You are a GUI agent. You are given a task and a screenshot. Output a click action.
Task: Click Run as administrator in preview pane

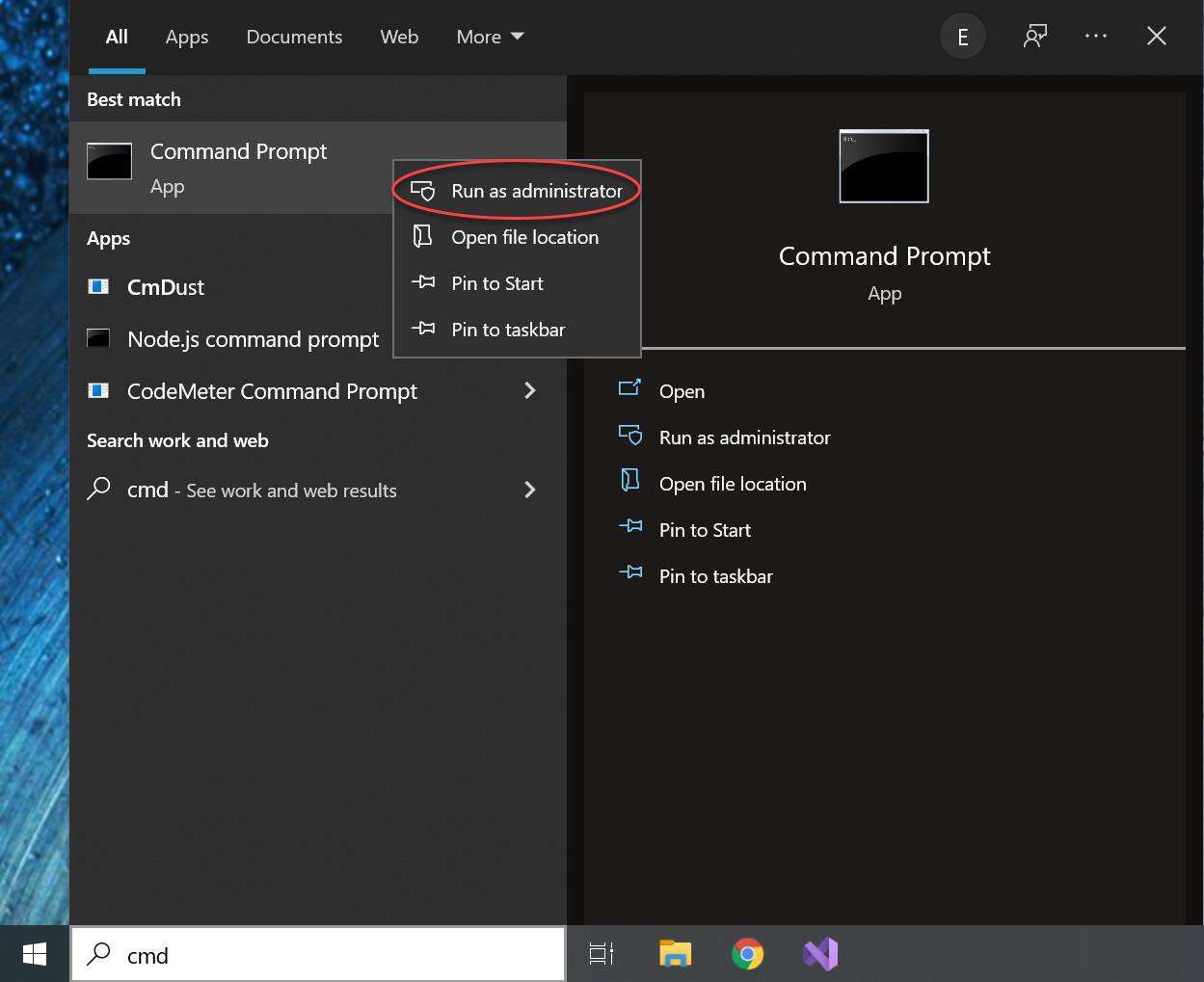click(x=744, y=438)
